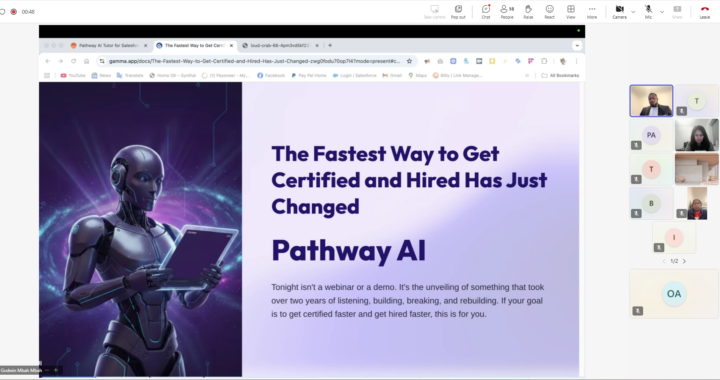
Task: Expand the Mic options arrow
Action: click(x=662, y=11)
